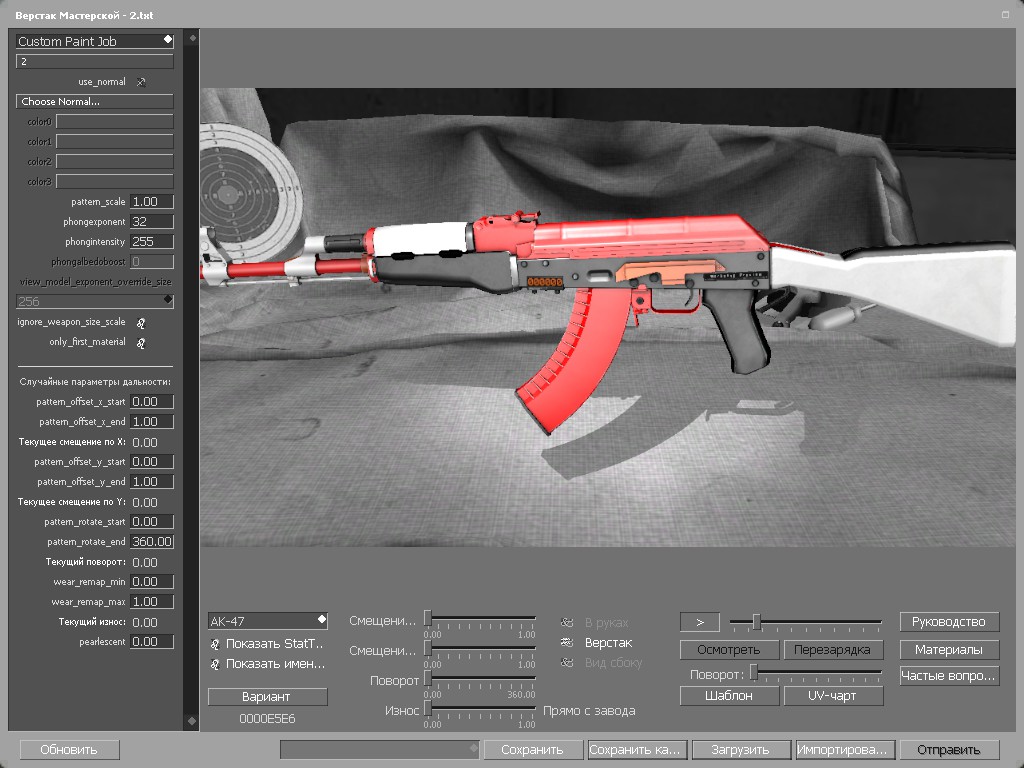Open the bottom file selection dropdown

[x=379, y=750]
